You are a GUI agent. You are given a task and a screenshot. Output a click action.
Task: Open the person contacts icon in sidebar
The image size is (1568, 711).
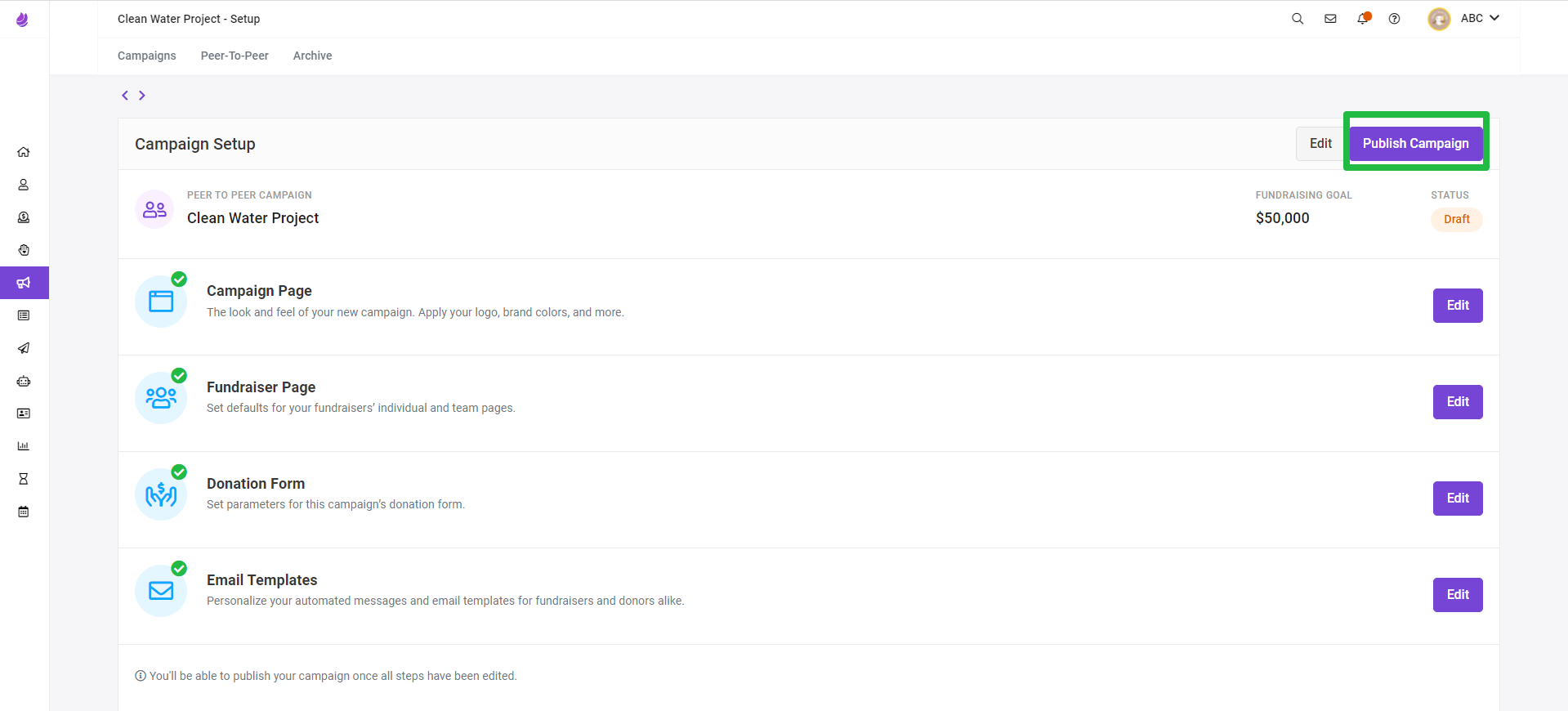pos(24,185)
